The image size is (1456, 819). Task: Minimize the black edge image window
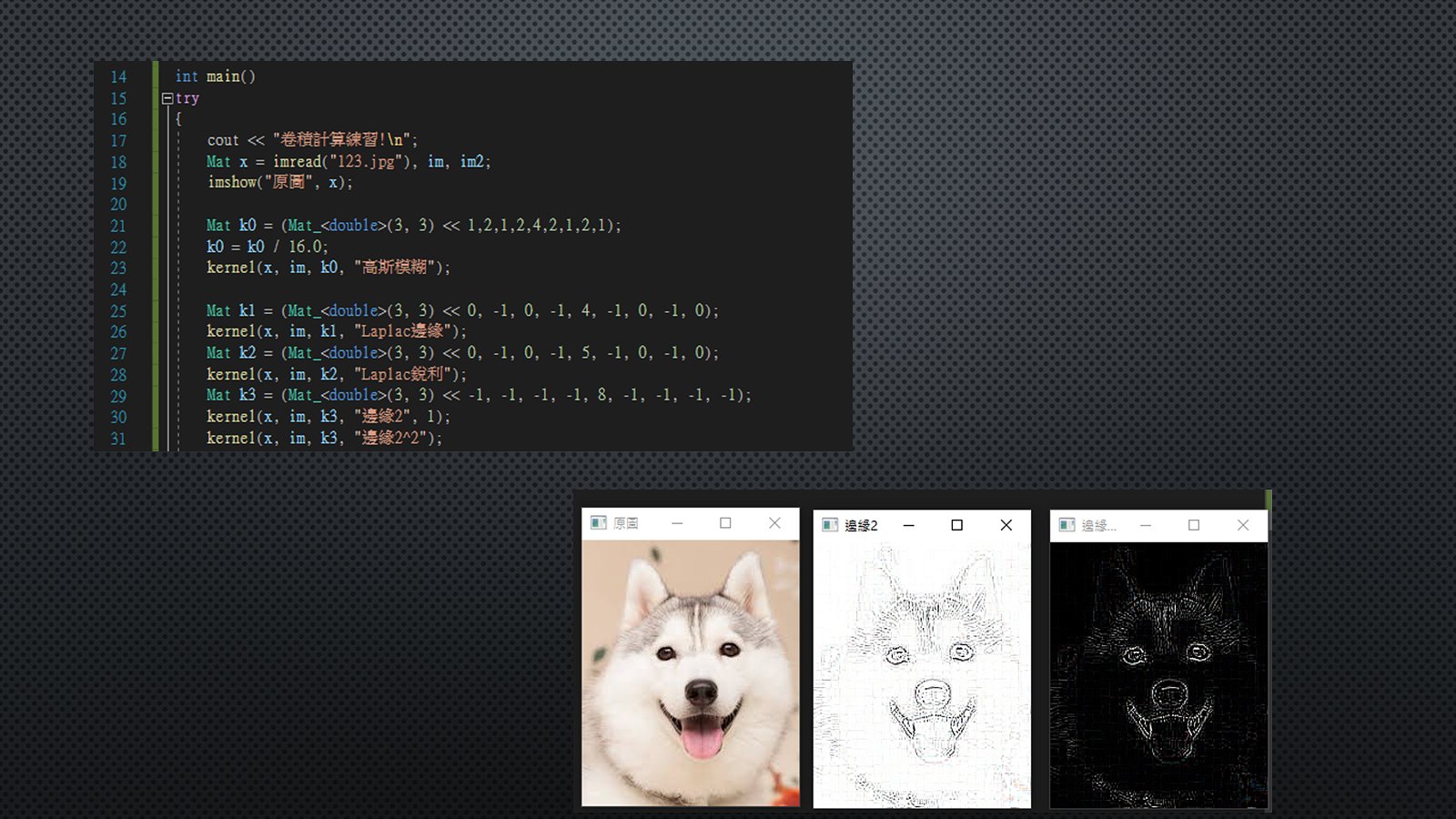(x=1146, y=525)
